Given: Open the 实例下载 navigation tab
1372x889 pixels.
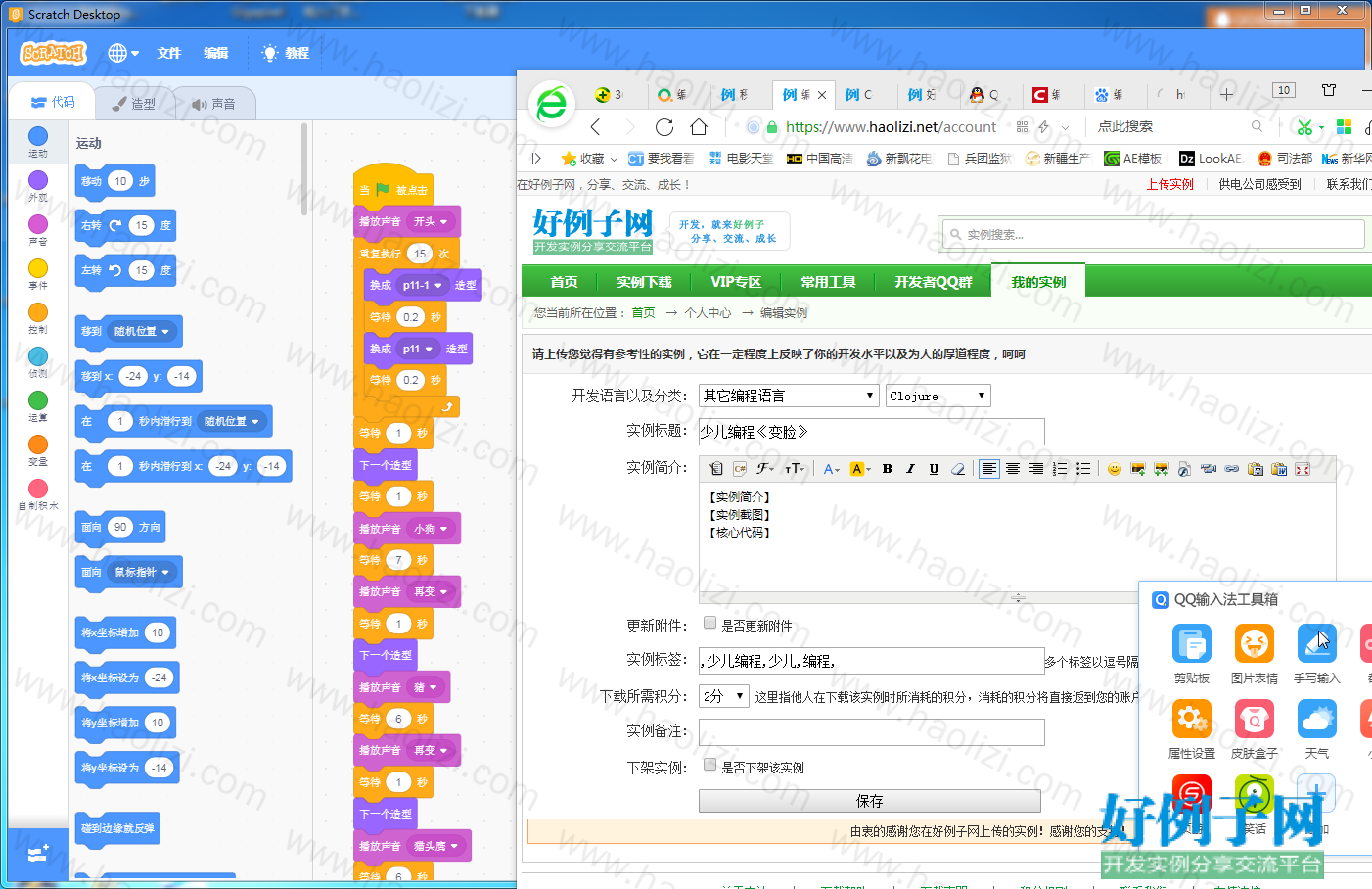Looking at the screenshot, I should pos(644,281).
